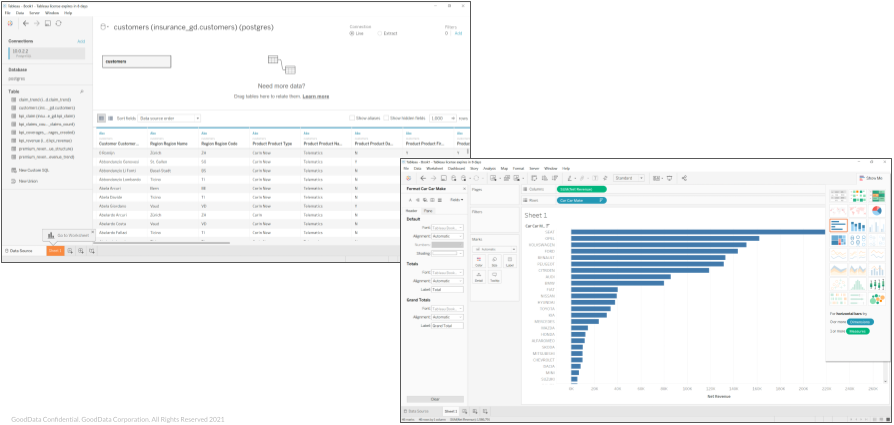Viewport: 894px width, 425px height.
Task: Open Totals Alignment dropdown
Action: pos(448,281)
